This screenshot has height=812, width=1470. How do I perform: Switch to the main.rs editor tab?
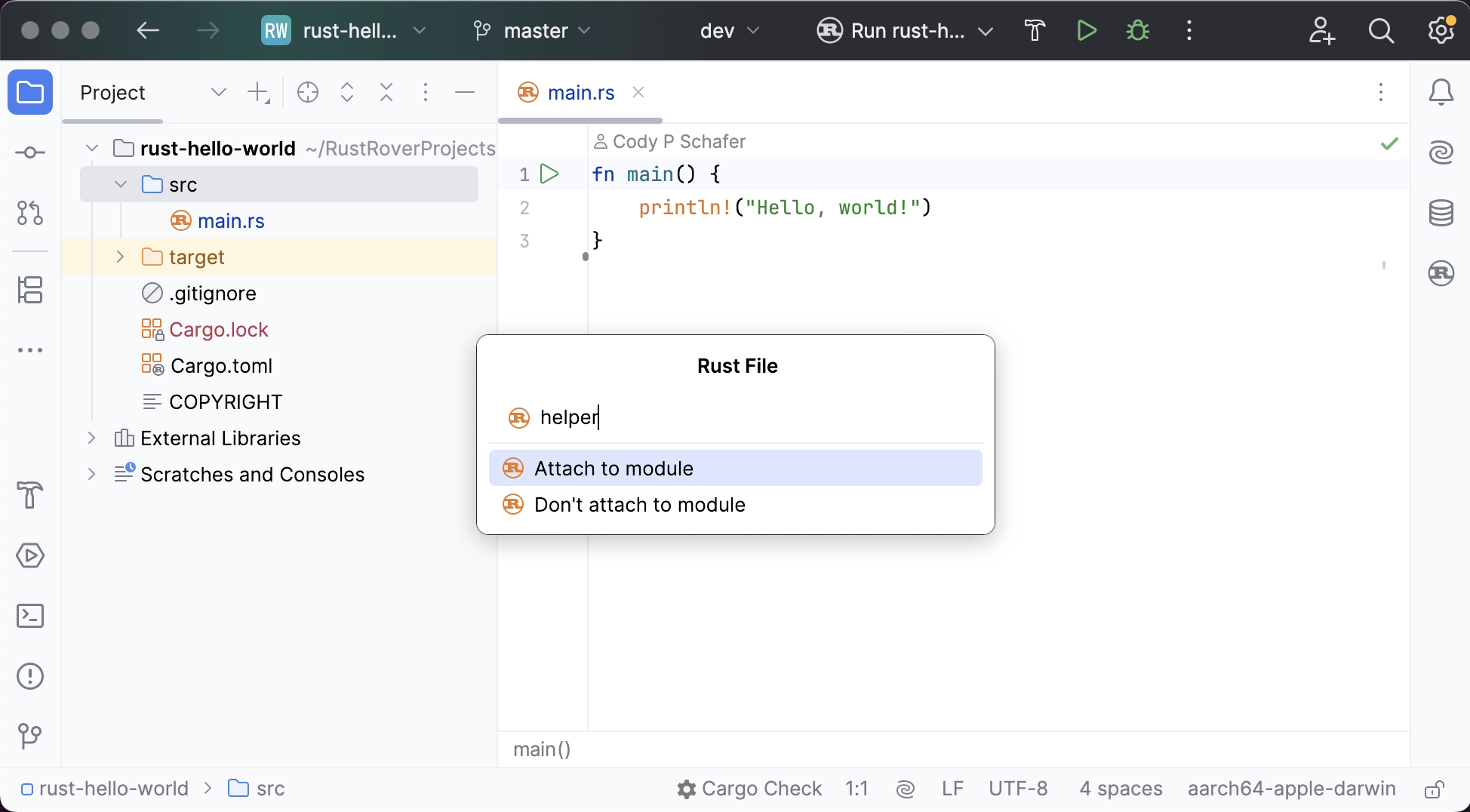click(580, 92)
